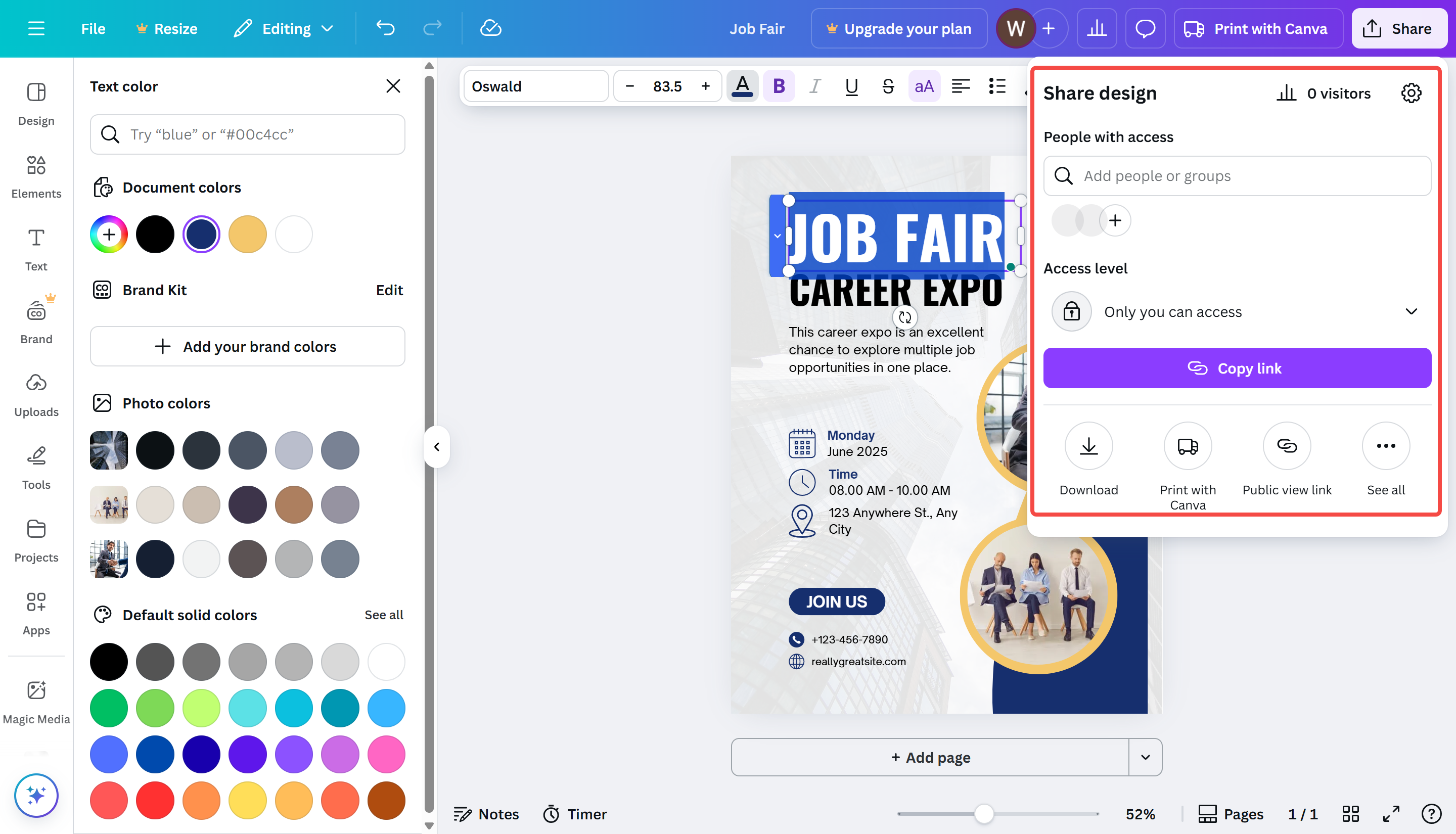Click Add your brand colors
Viewport: 1456px width, 834px height.
pyautogui.click(x=247, y=346)
